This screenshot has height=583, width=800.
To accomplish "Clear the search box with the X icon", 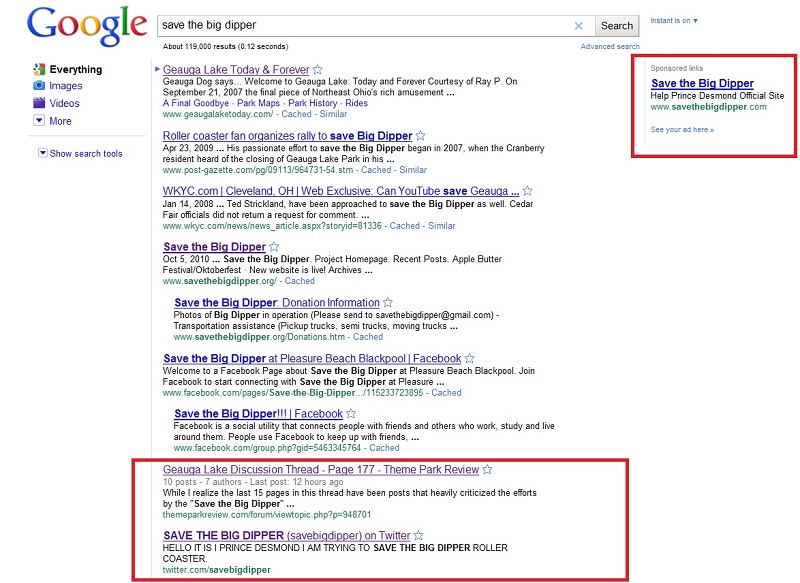I will 579,26.
